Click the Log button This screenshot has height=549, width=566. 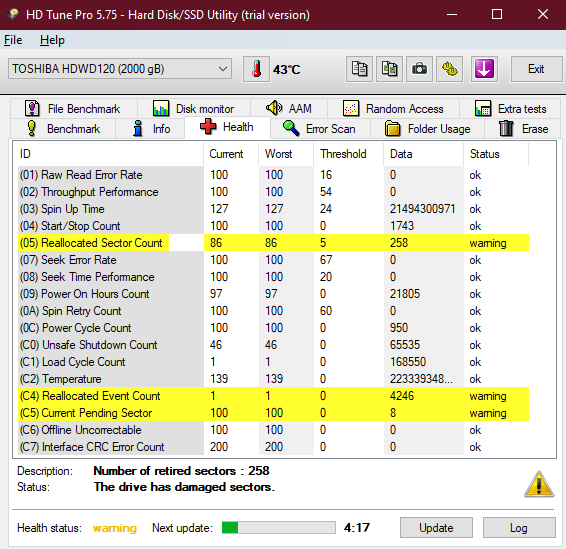coord(519,528)
